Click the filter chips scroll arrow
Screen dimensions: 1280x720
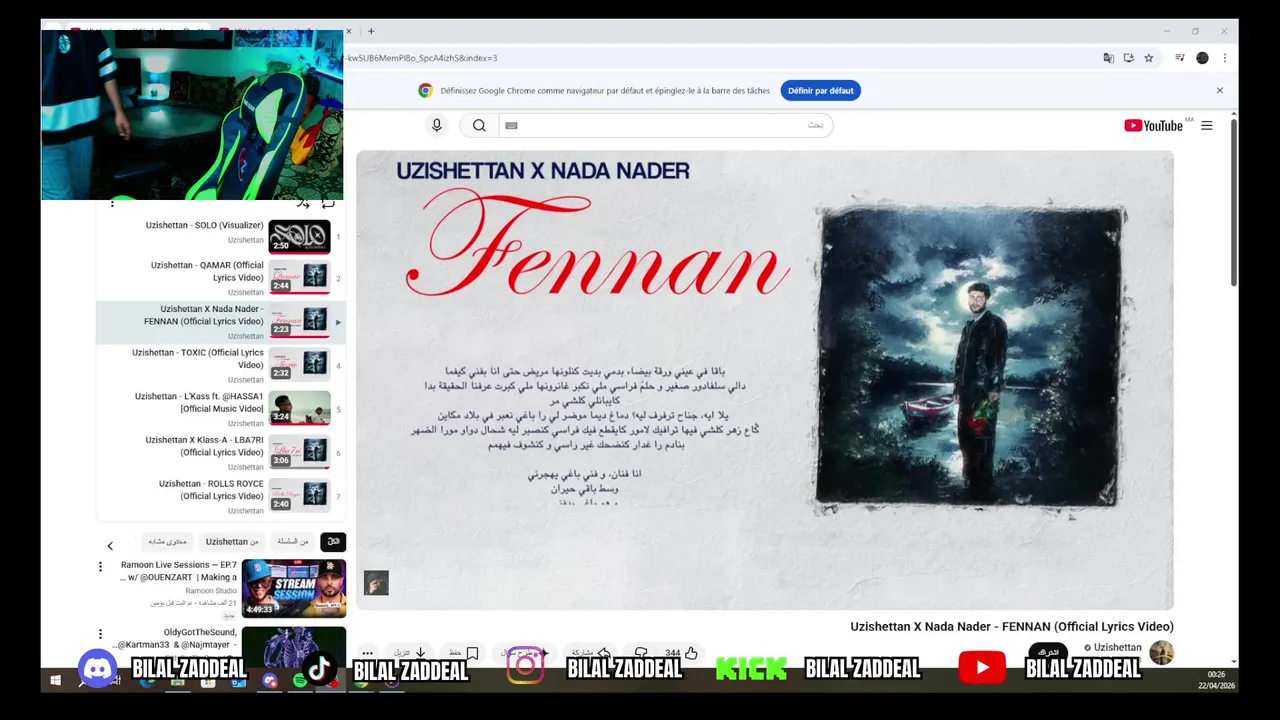[110, 546]
